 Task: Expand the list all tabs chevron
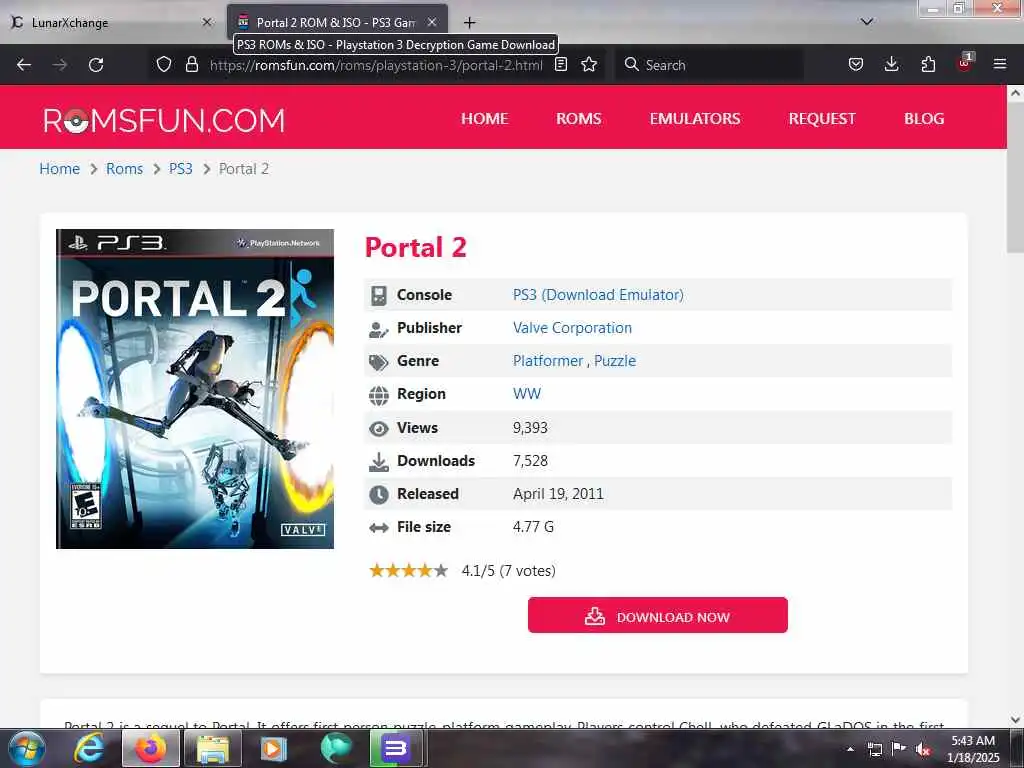tap(867, 22)
